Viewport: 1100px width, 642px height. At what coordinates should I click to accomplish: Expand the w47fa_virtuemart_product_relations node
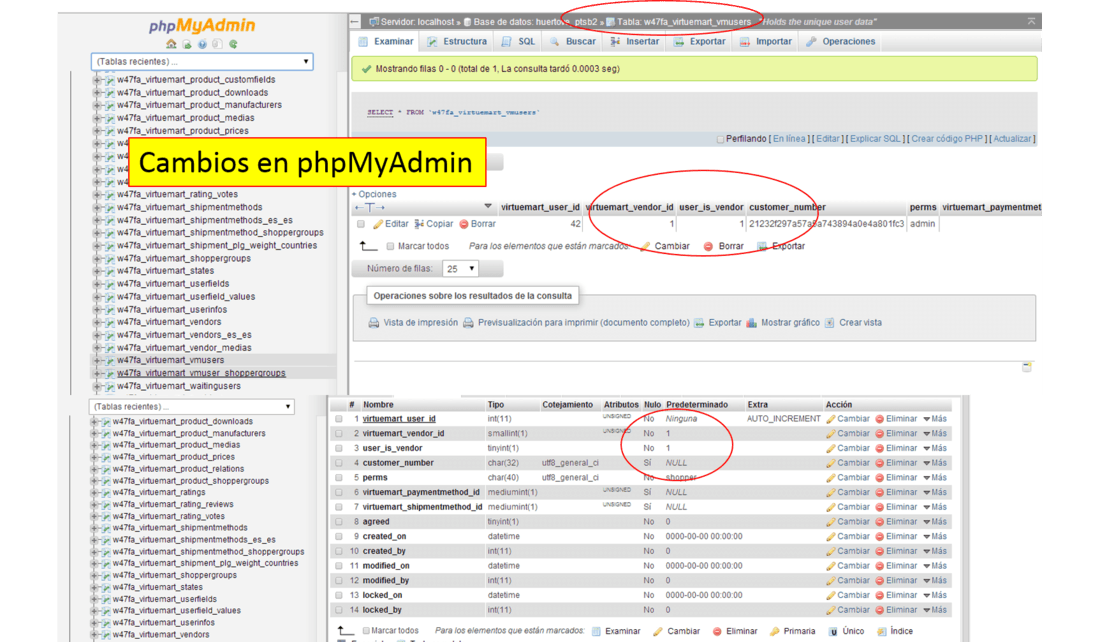tap(94, 469)
